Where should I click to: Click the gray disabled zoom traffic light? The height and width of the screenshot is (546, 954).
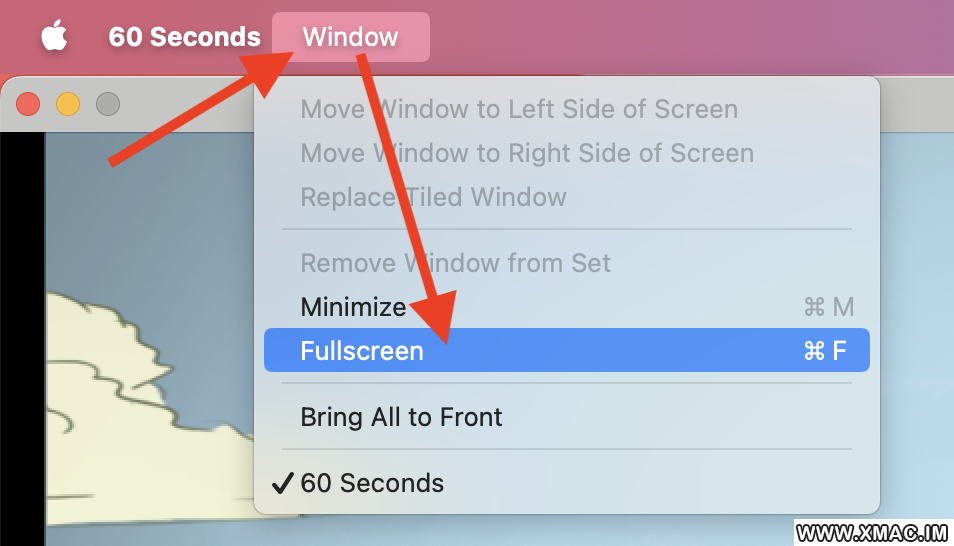coord(108,104)
